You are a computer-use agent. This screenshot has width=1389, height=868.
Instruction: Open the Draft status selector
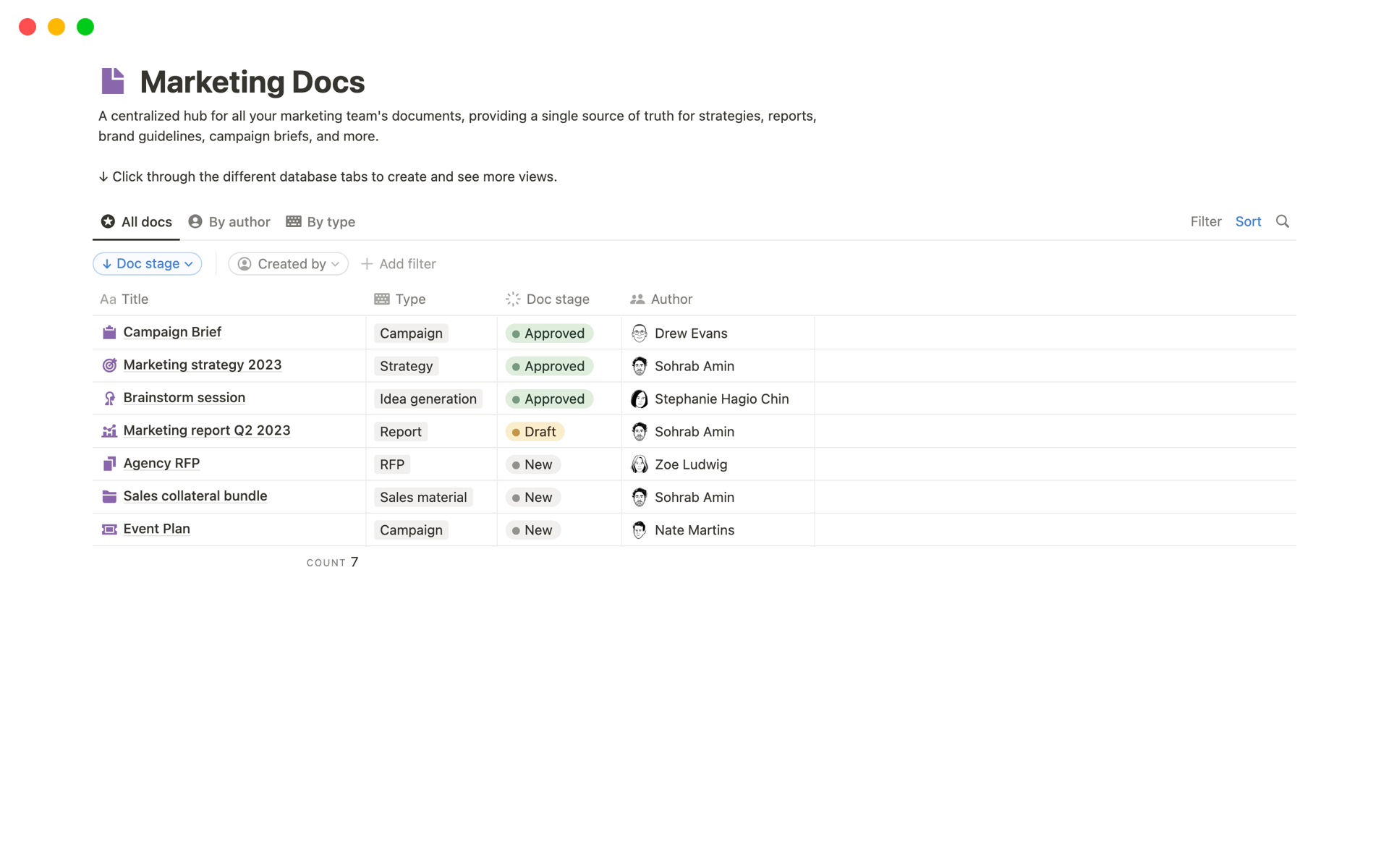tap(535, 432)
